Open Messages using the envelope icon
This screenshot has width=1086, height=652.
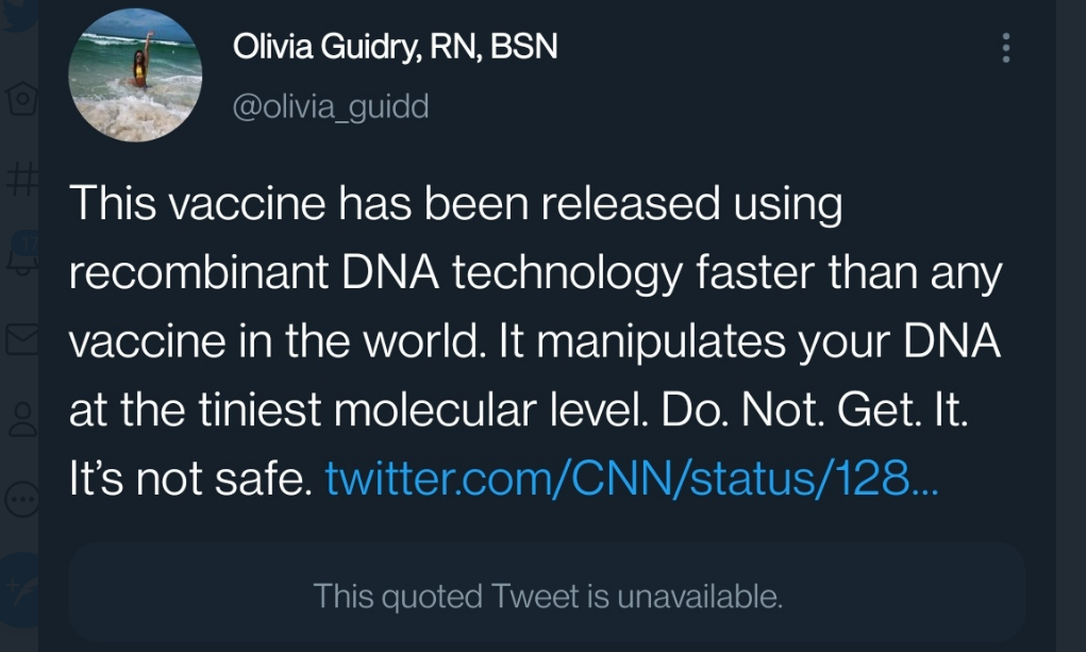pyautogui.click(x=22, y=340)
